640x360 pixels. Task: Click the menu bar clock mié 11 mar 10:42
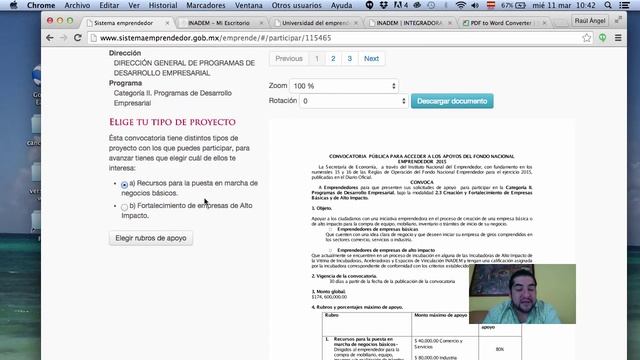(564, 5)
